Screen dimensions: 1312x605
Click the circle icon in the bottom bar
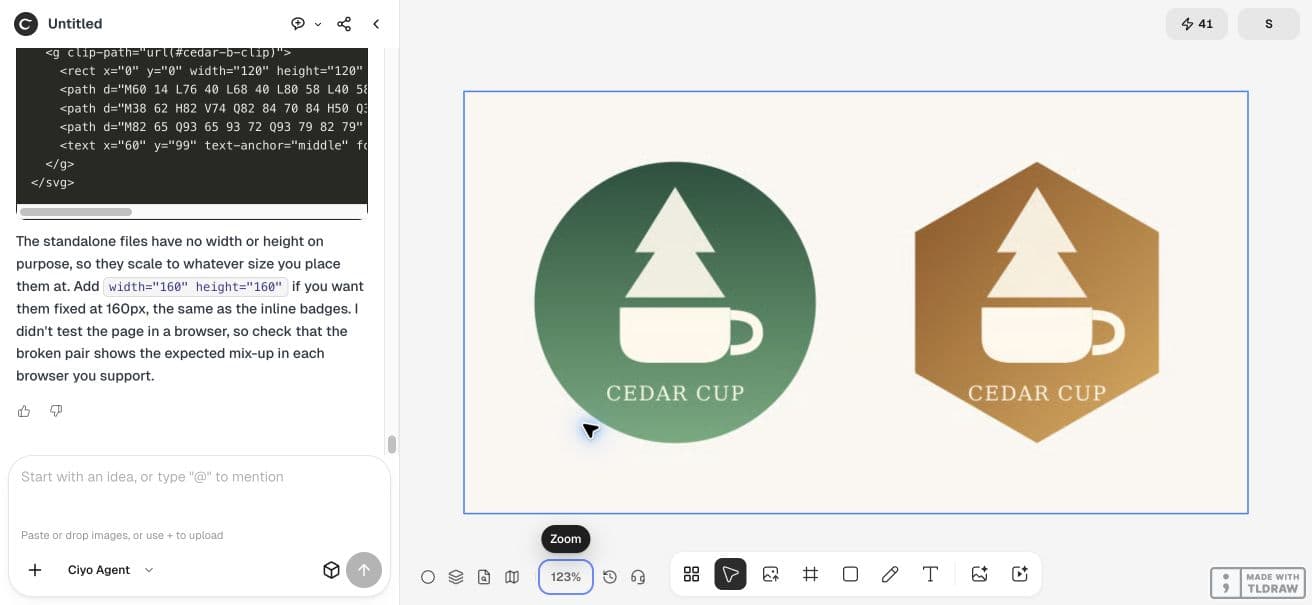click(428, 577)
